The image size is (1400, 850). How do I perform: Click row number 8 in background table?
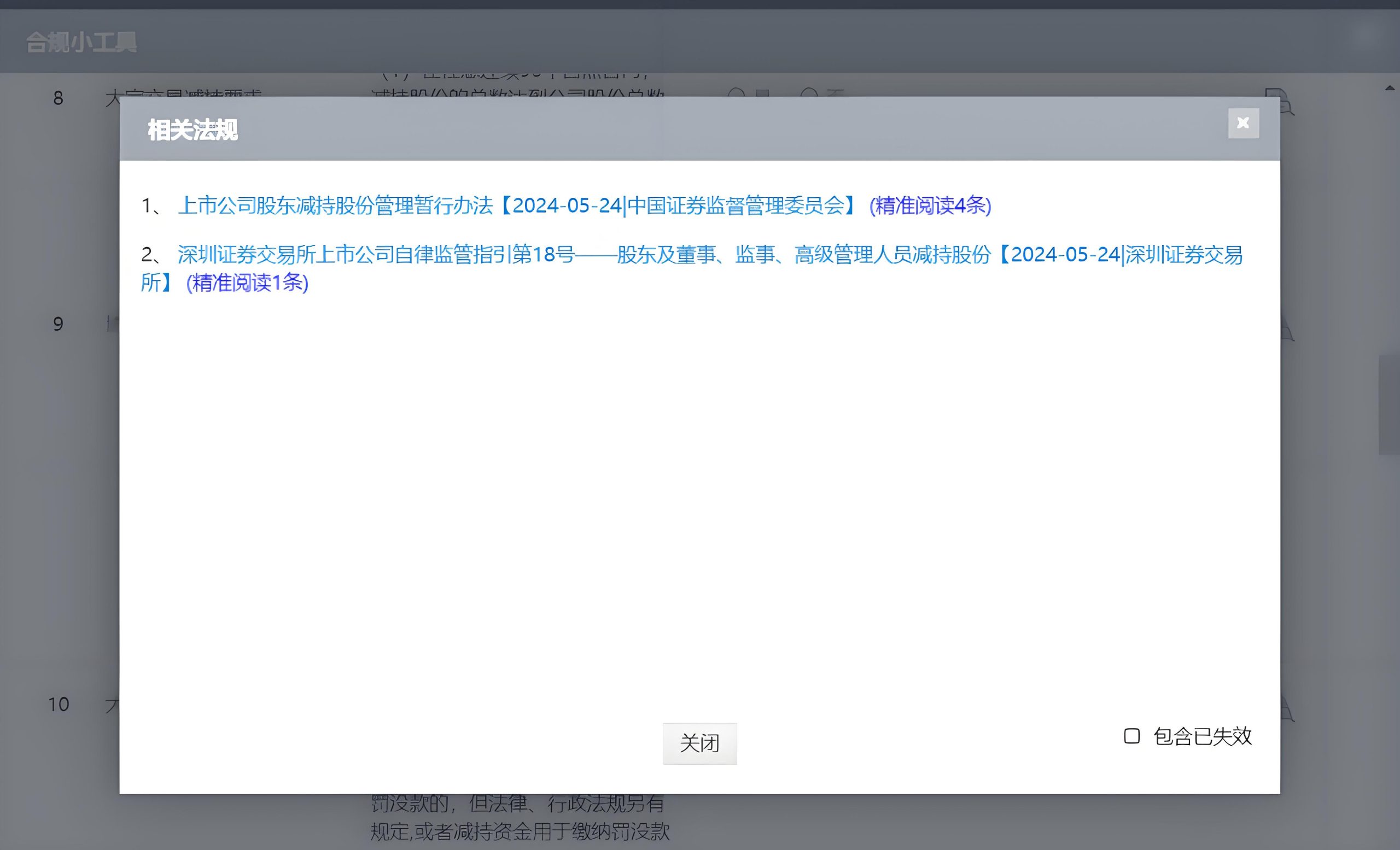(58, 98)
